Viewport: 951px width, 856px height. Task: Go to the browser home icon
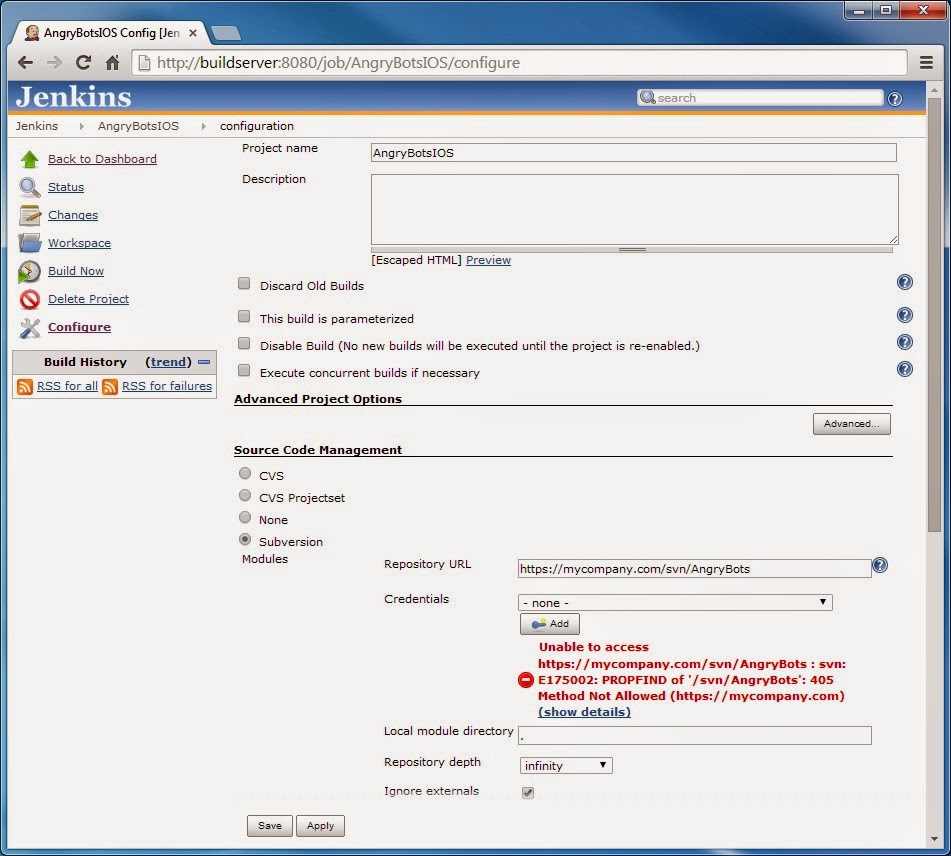pyautogui.click(x=112, y=62)
